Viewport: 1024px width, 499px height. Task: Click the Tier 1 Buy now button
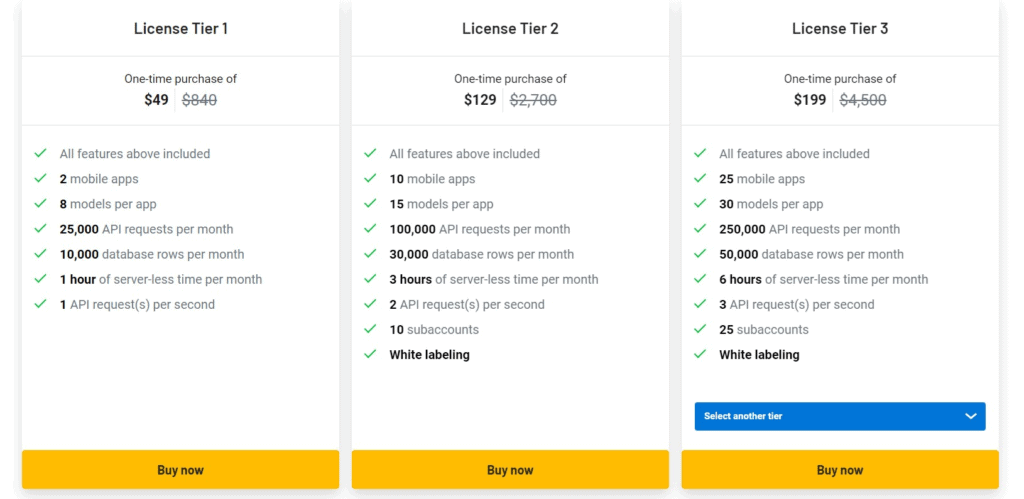[x=180, y=470]
